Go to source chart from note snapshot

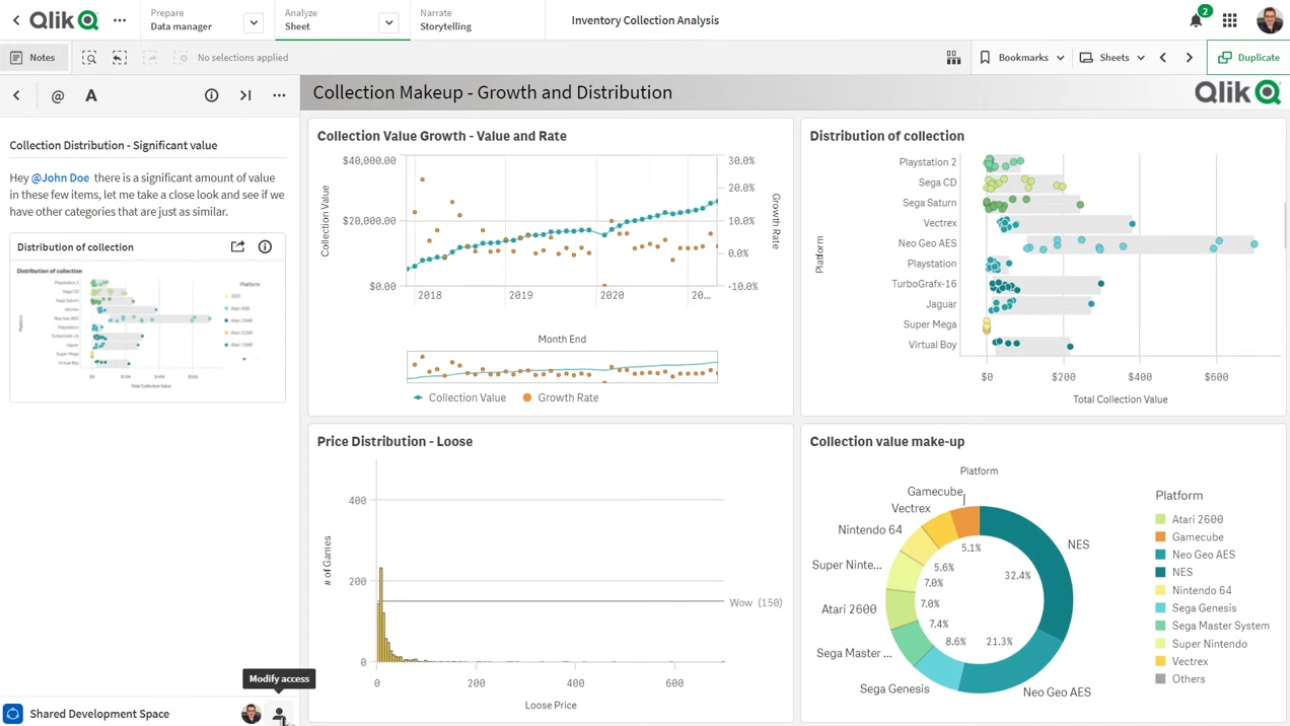237,247
